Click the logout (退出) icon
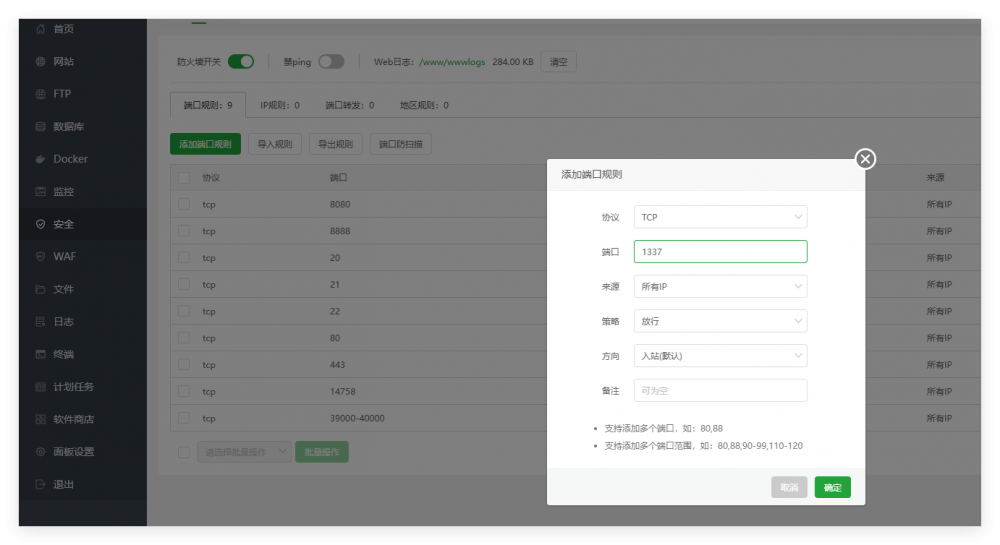This screenshot has height=545, width=1000. 40,484
